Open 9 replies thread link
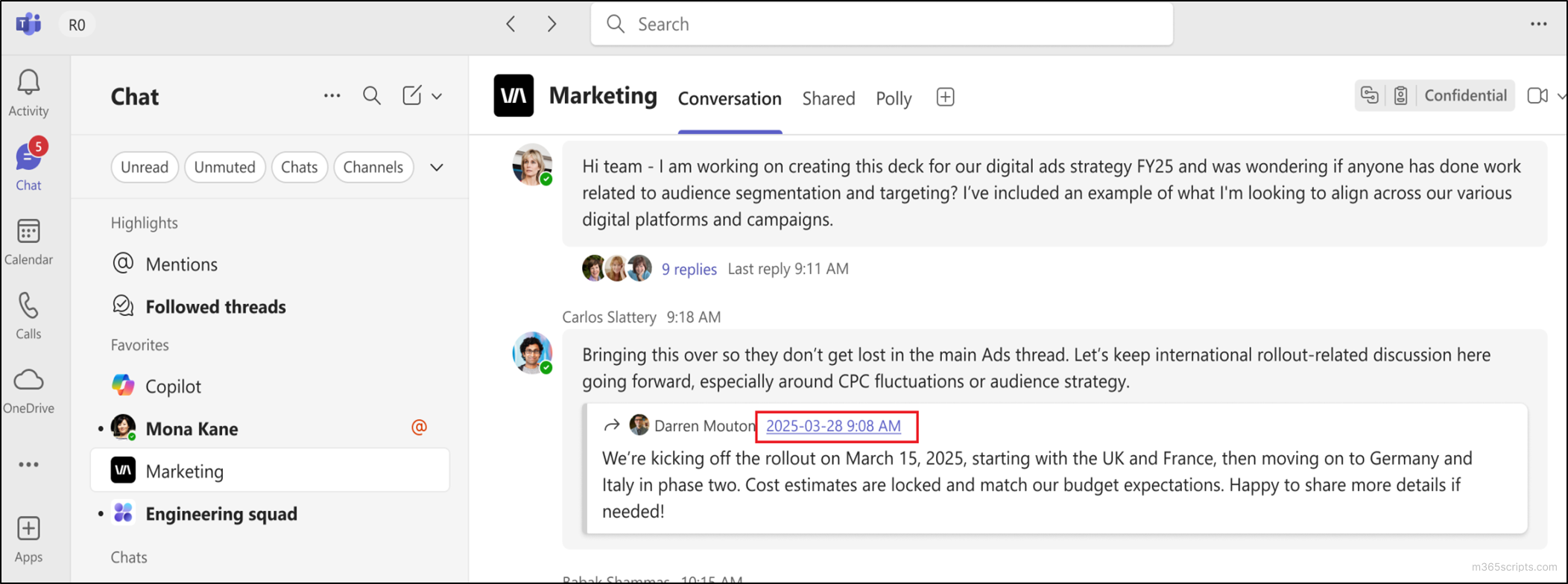 click(689, 269)
